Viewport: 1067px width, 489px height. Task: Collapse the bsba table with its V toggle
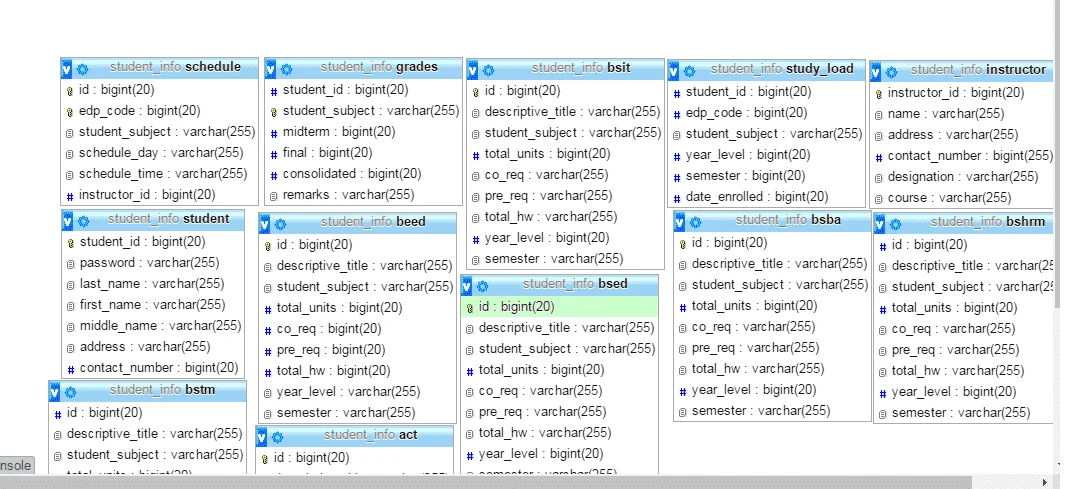click(x=680, y=221)
